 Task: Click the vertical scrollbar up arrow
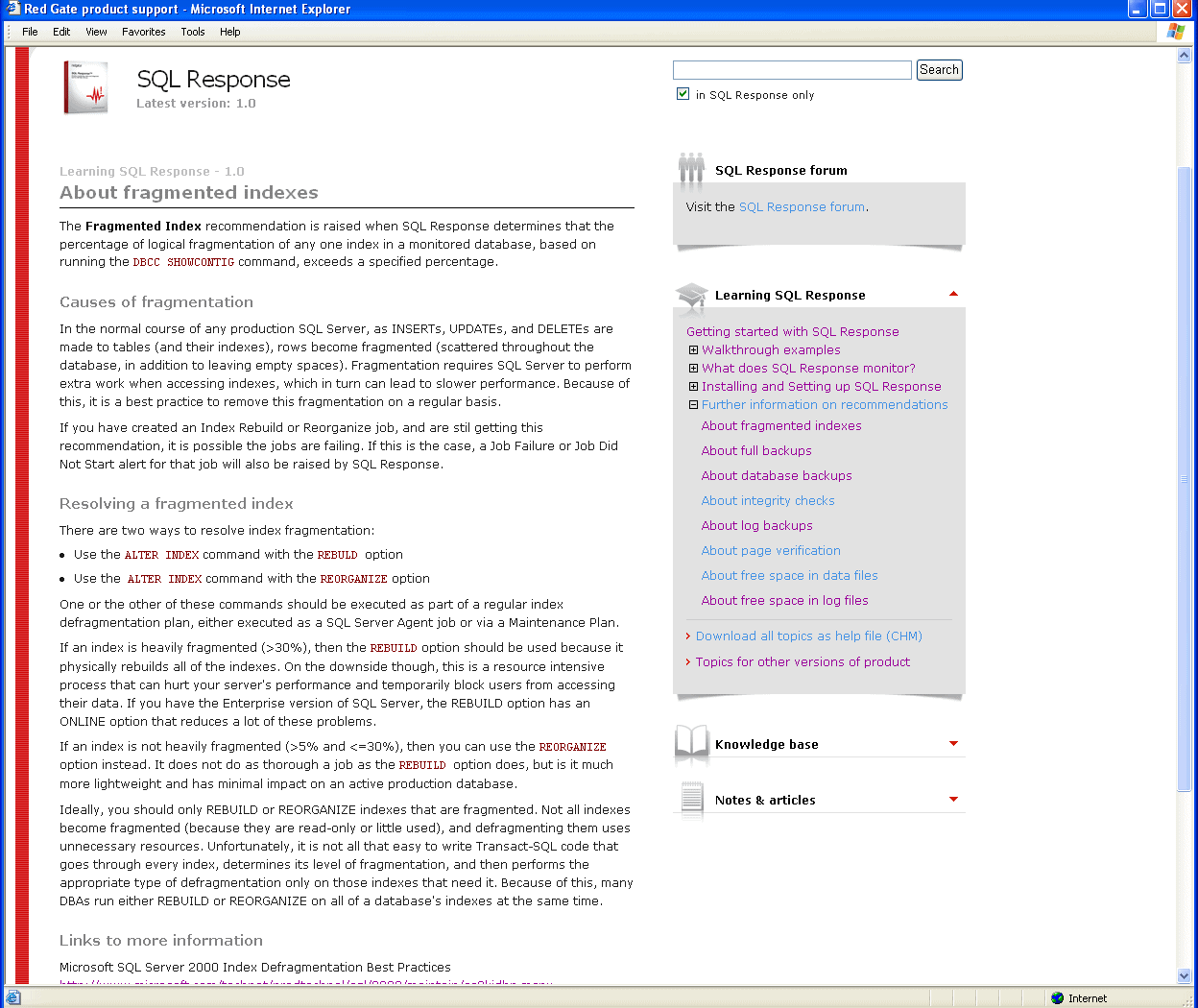[x=1184, y=55]
